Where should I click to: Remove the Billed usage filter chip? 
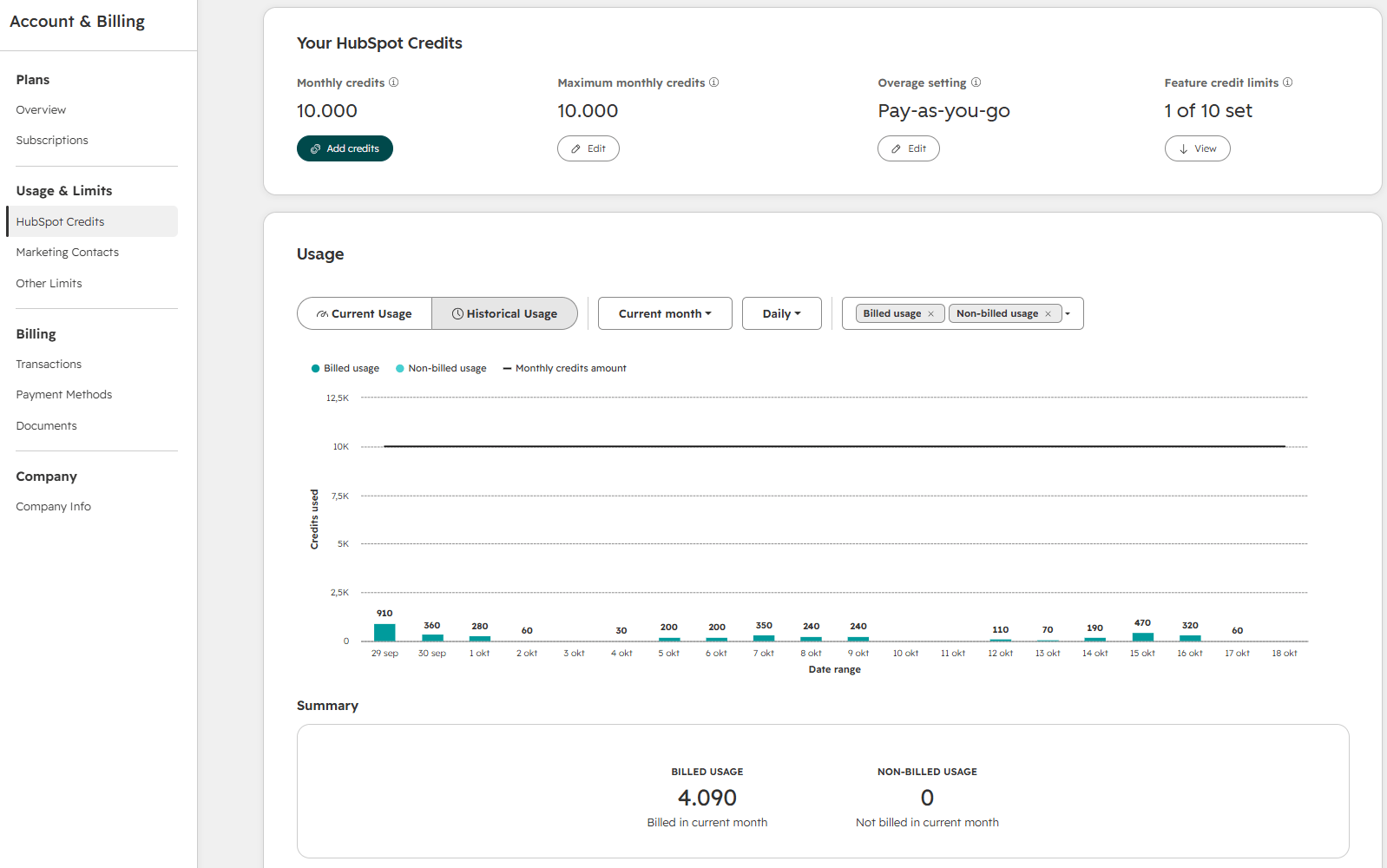[931, 314]
